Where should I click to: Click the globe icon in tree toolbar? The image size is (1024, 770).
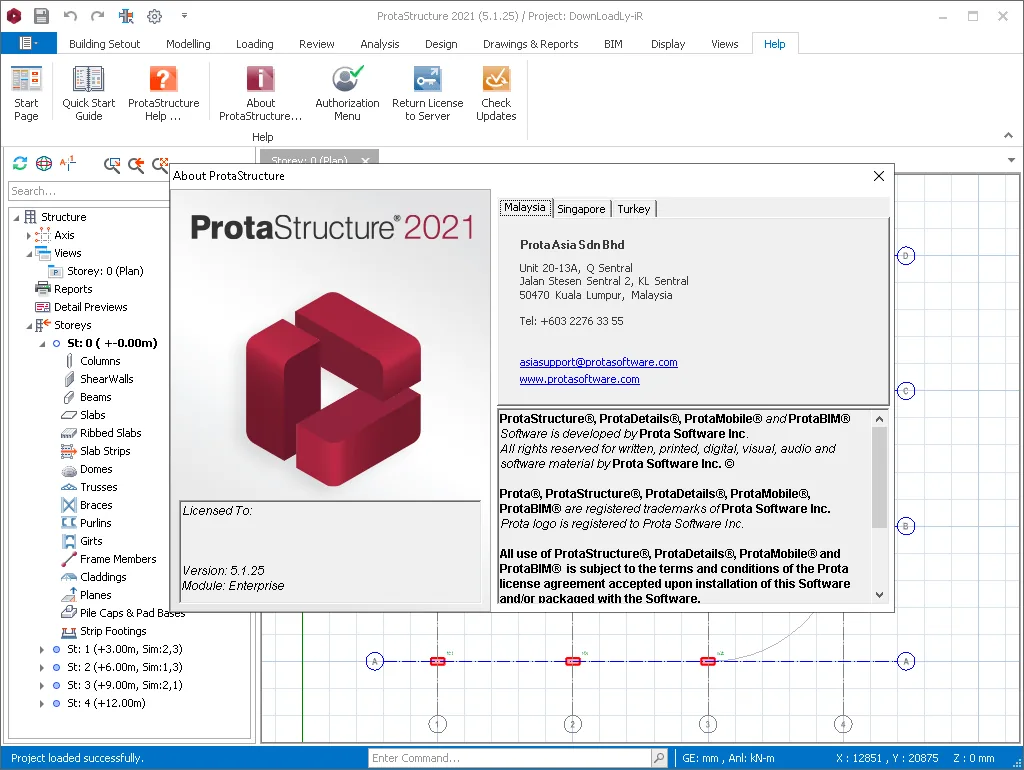(x=44, y=163)
